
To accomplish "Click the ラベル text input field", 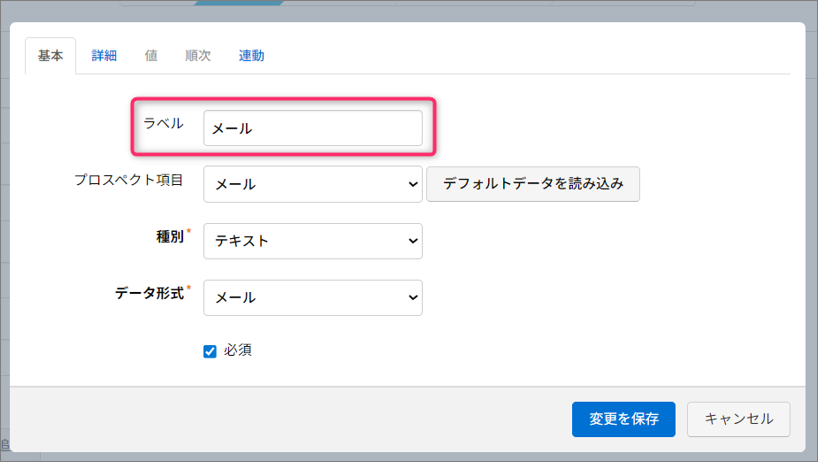I will pyautogui.click(x=312, y=128).
